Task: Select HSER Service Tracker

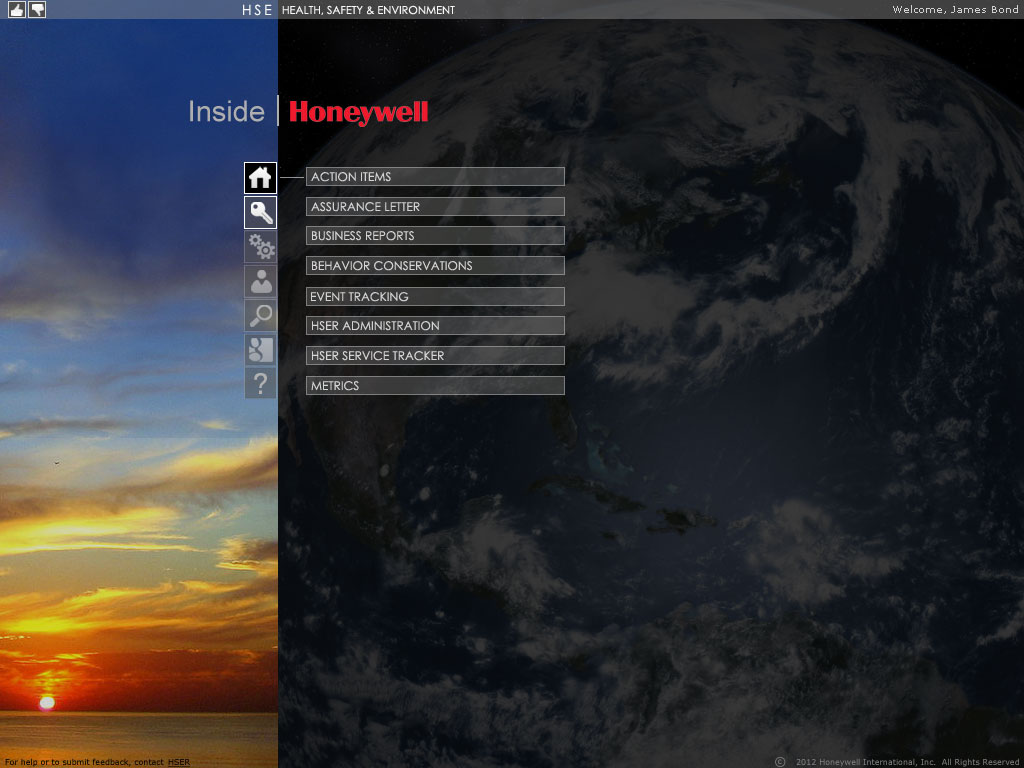Action: pos(435,356)
